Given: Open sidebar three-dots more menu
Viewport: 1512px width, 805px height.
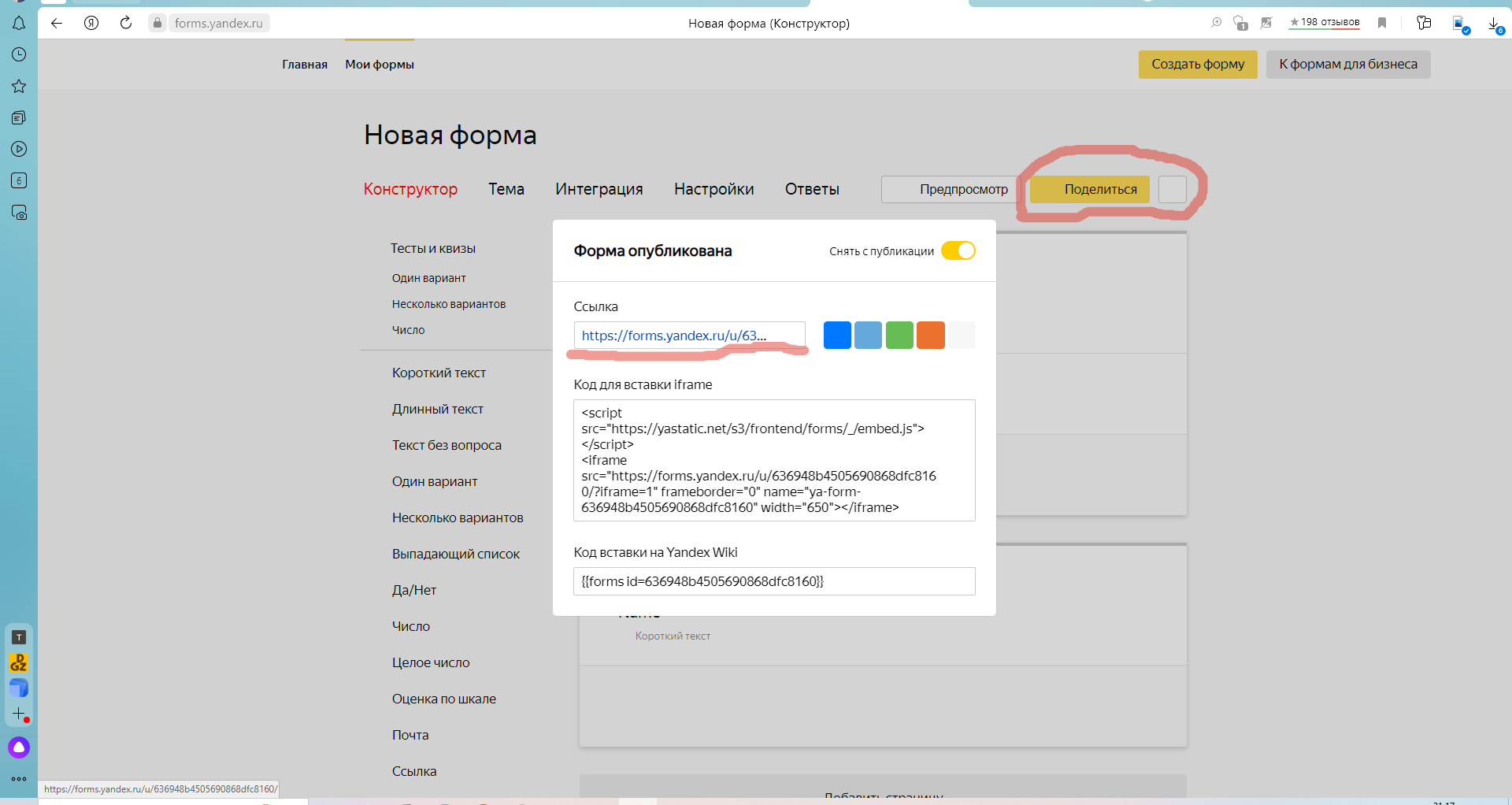Looking at the screenshot, I should pos(19,779).
